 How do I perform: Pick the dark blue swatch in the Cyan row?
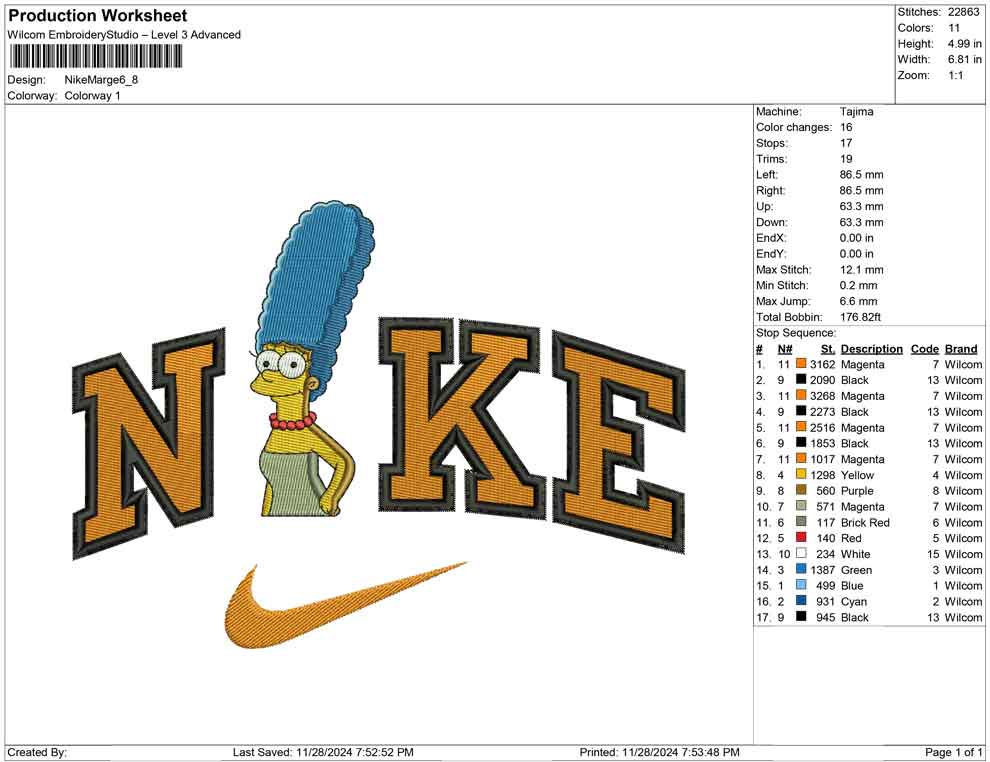click(801, 600)
